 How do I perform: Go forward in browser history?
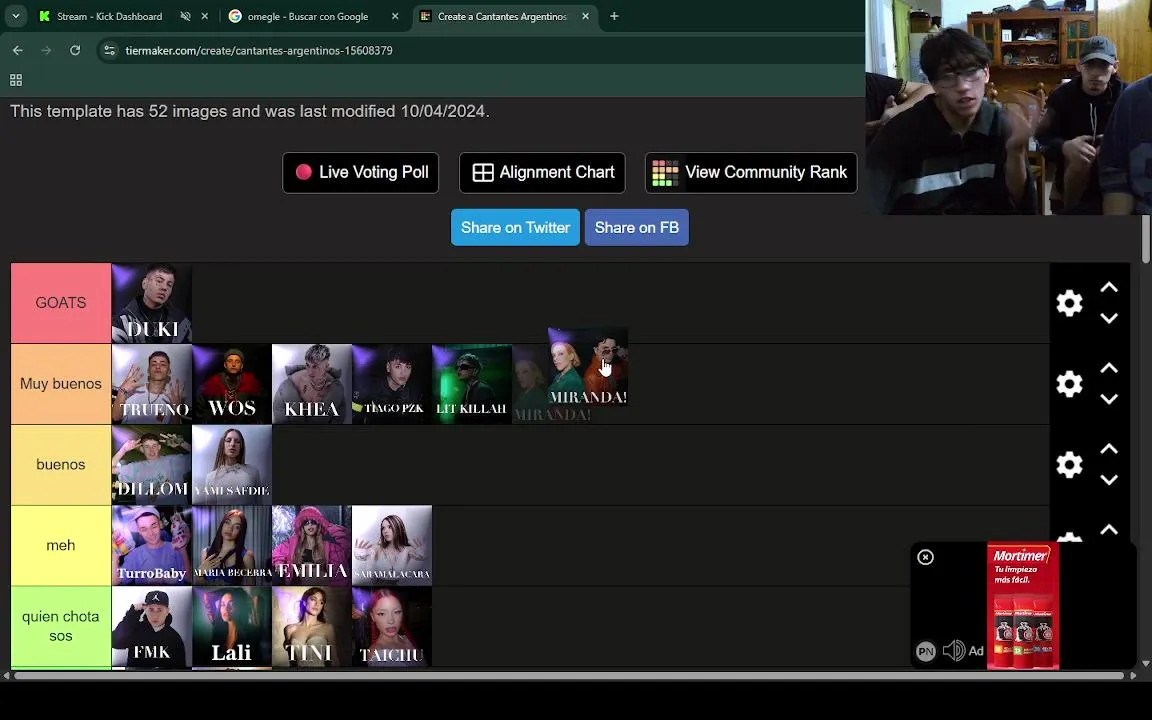46,50
